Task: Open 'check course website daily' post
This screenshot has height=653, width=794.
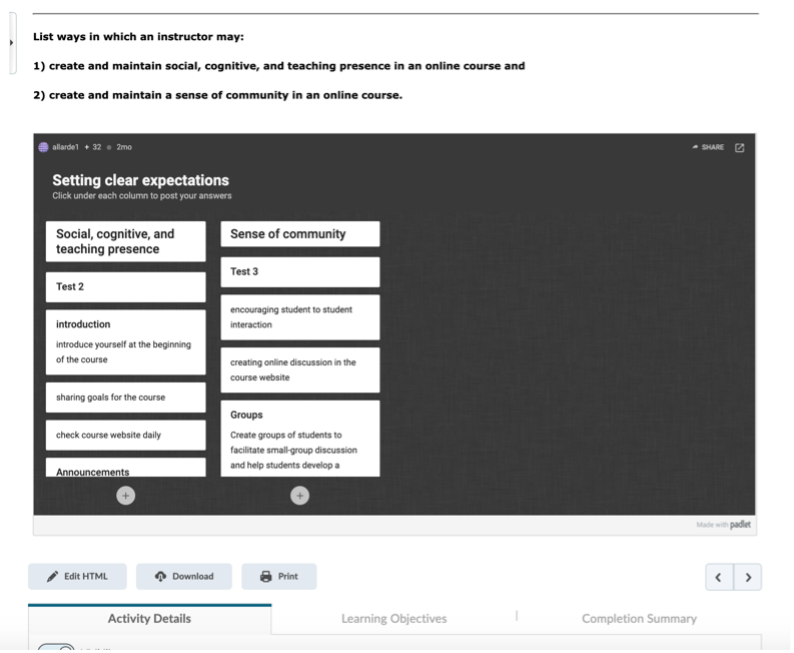Action: click(126, 435)
